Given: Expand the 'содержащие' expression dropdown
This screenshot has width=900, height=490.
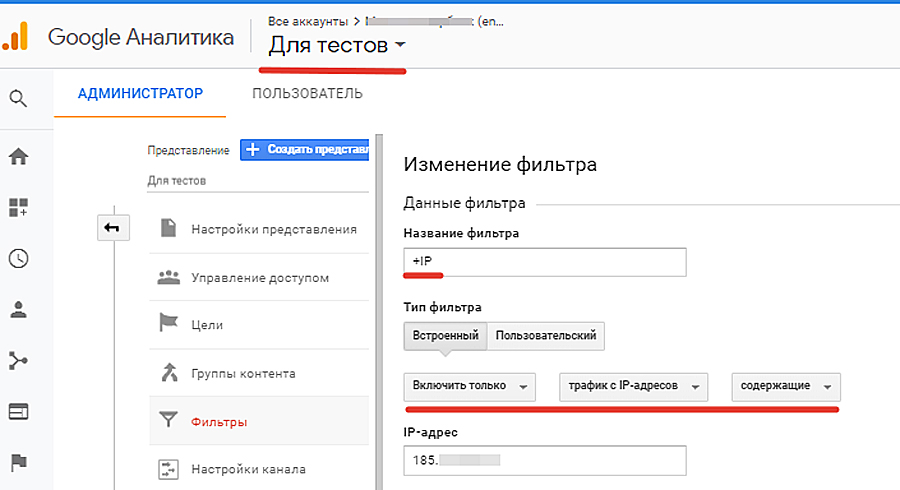Looking at the screenshot, I should (785, 386).
